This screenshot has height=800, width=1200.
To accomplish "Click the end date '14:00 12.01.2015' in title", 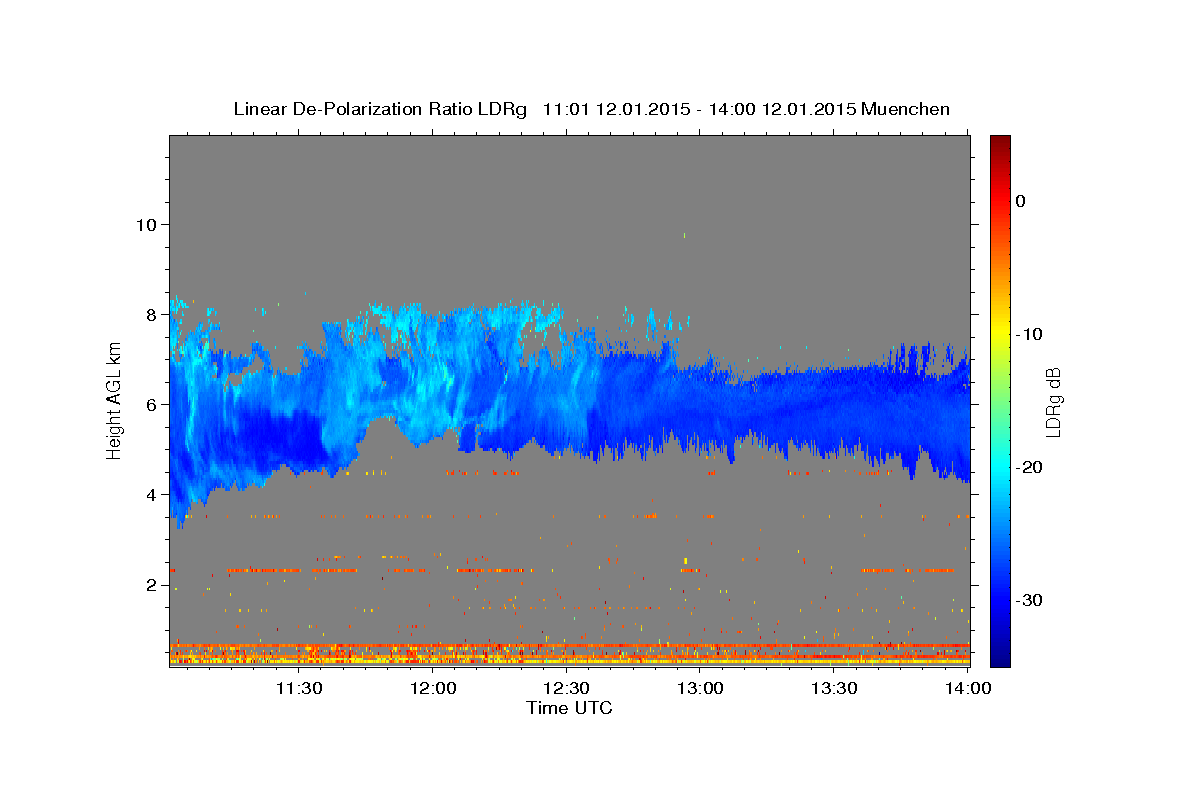I will [783, 109].
